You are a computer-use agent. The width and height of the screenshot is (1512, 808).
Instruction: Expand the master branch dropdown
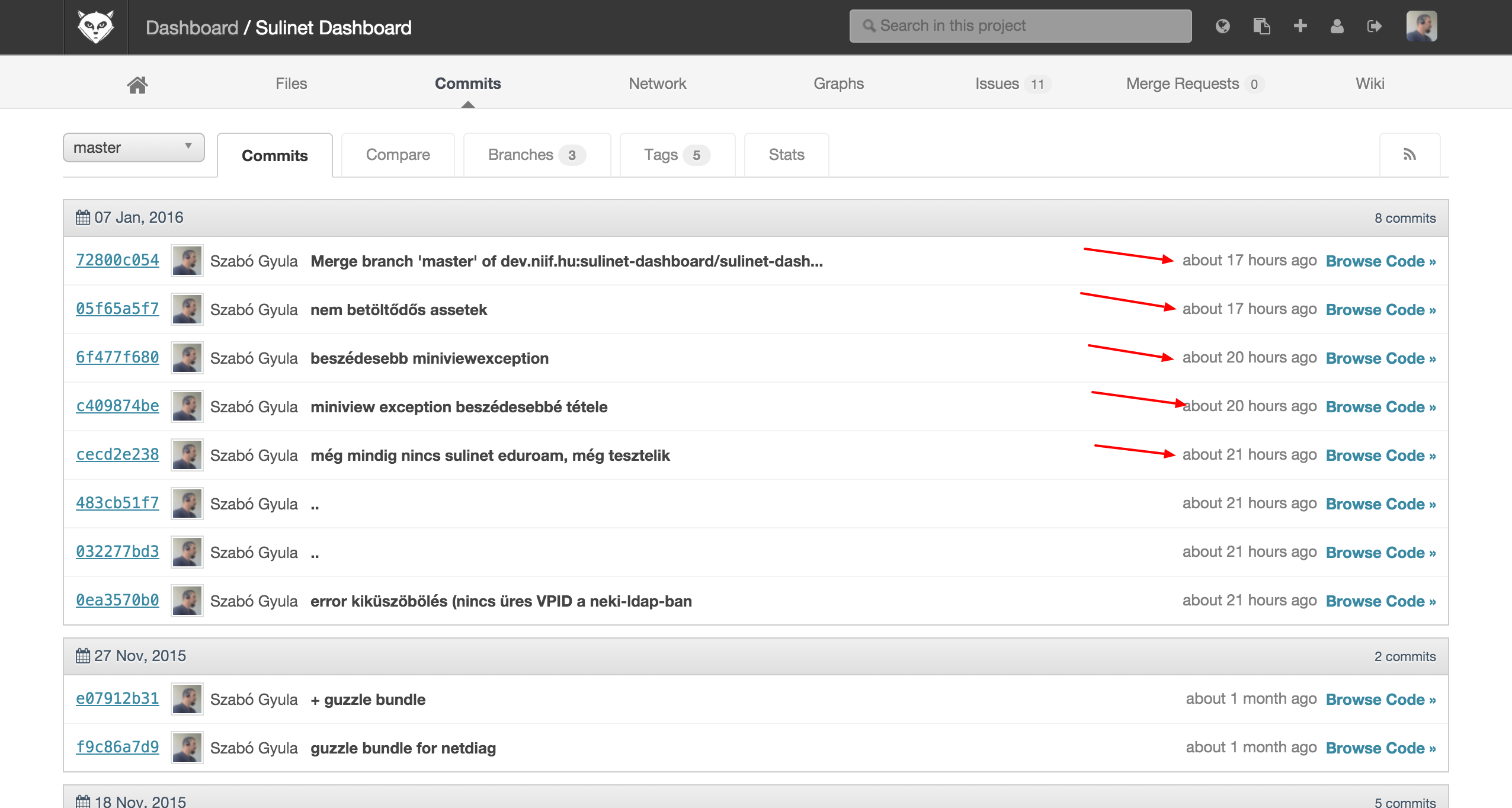[x=134, y=148]
